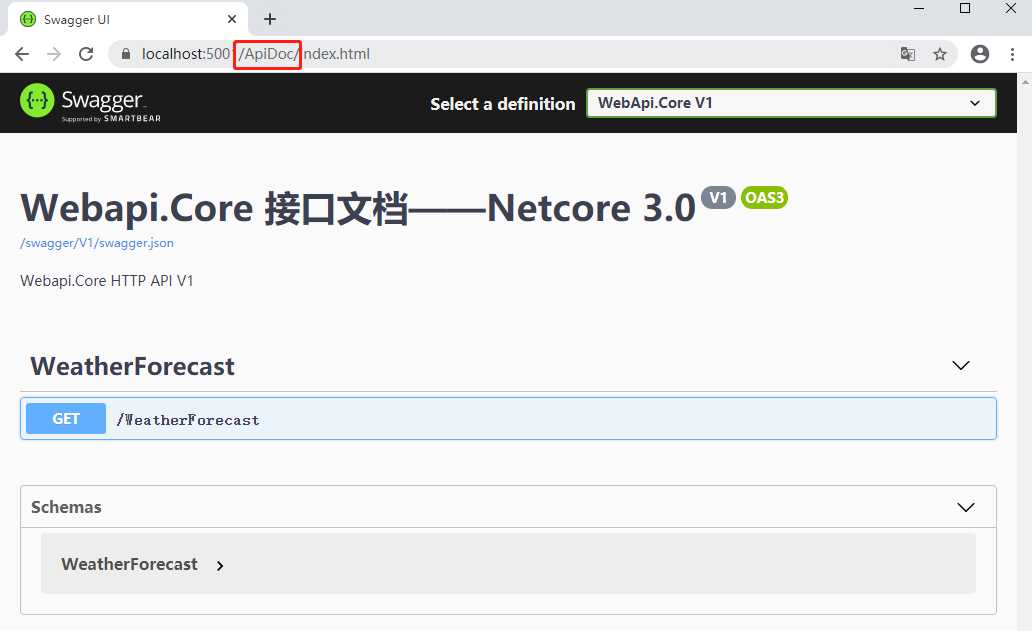Click the page vertical scrollbar up arrow

tap(1025, 82)
